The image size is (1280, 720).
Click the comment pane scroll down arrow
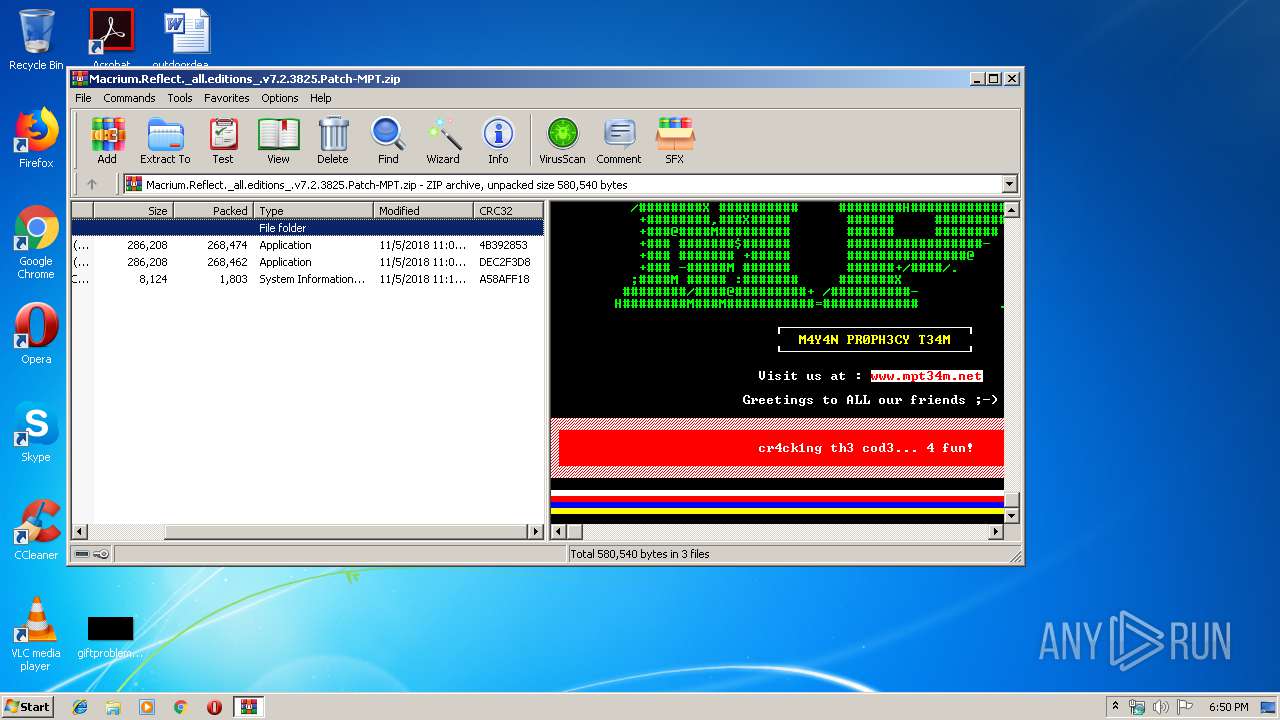(x=1011, y=516)
